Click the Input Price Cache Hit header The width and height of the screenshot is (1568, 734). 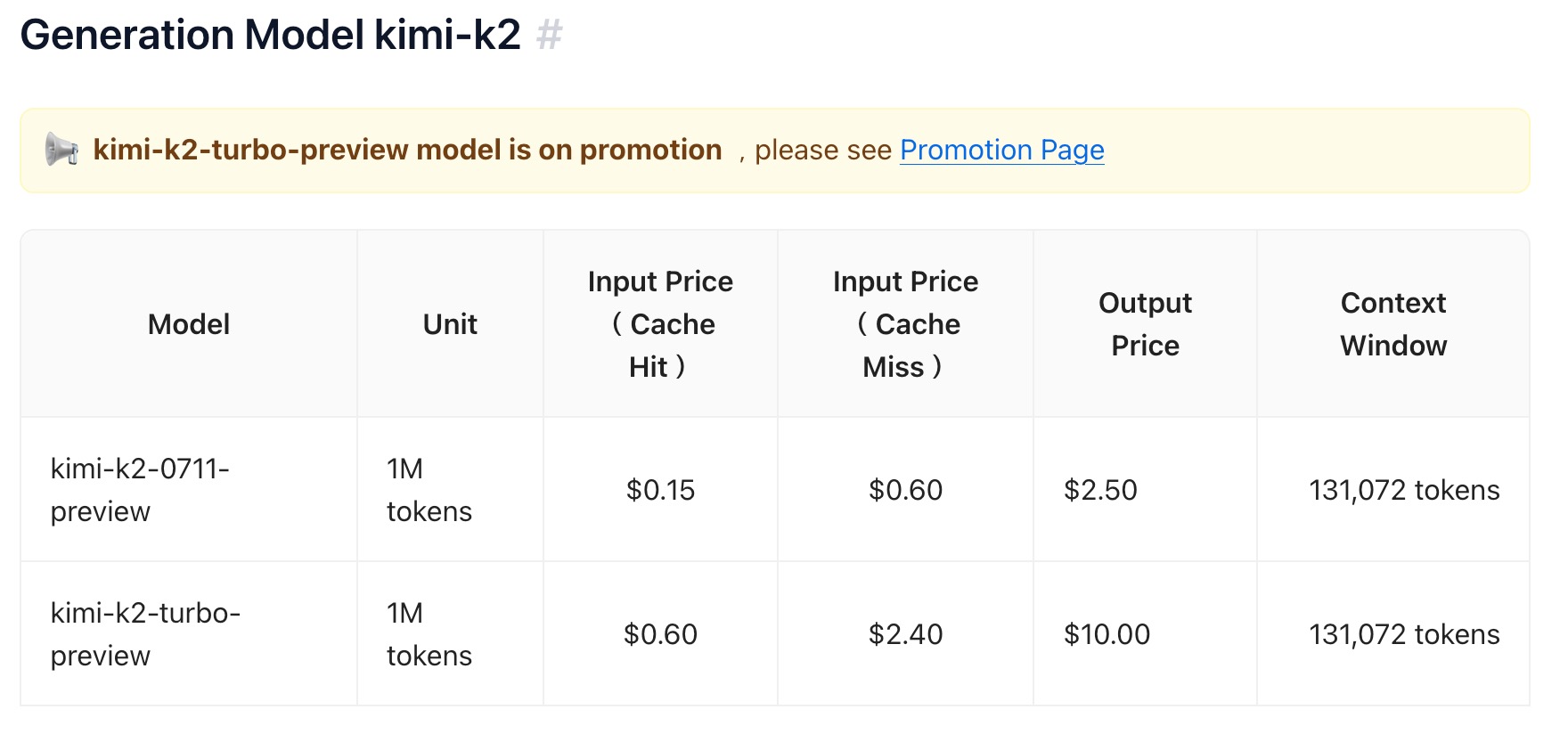coord(660,324)
